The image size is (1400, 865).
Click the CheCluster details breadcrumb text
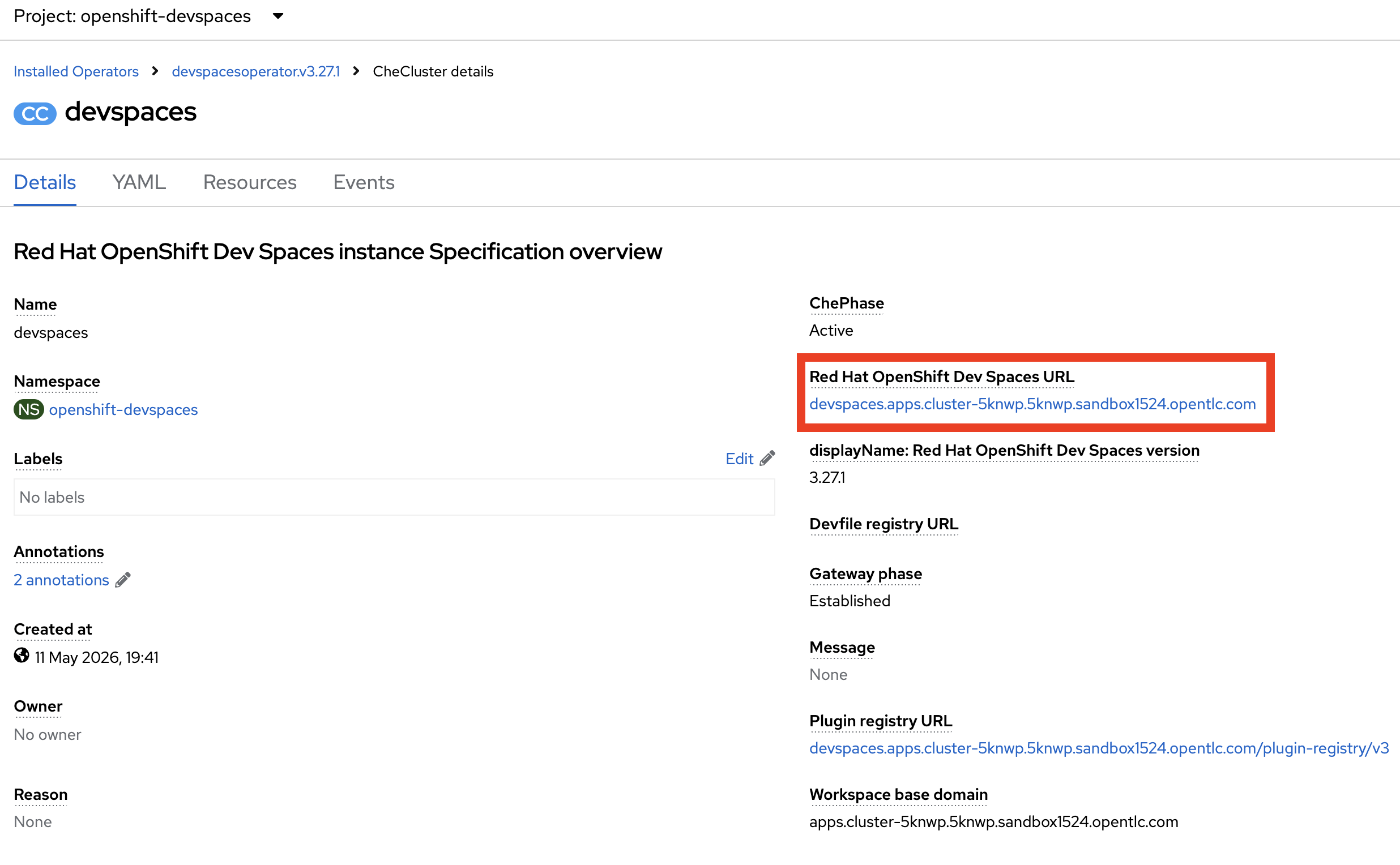click(x=433, y=71)
